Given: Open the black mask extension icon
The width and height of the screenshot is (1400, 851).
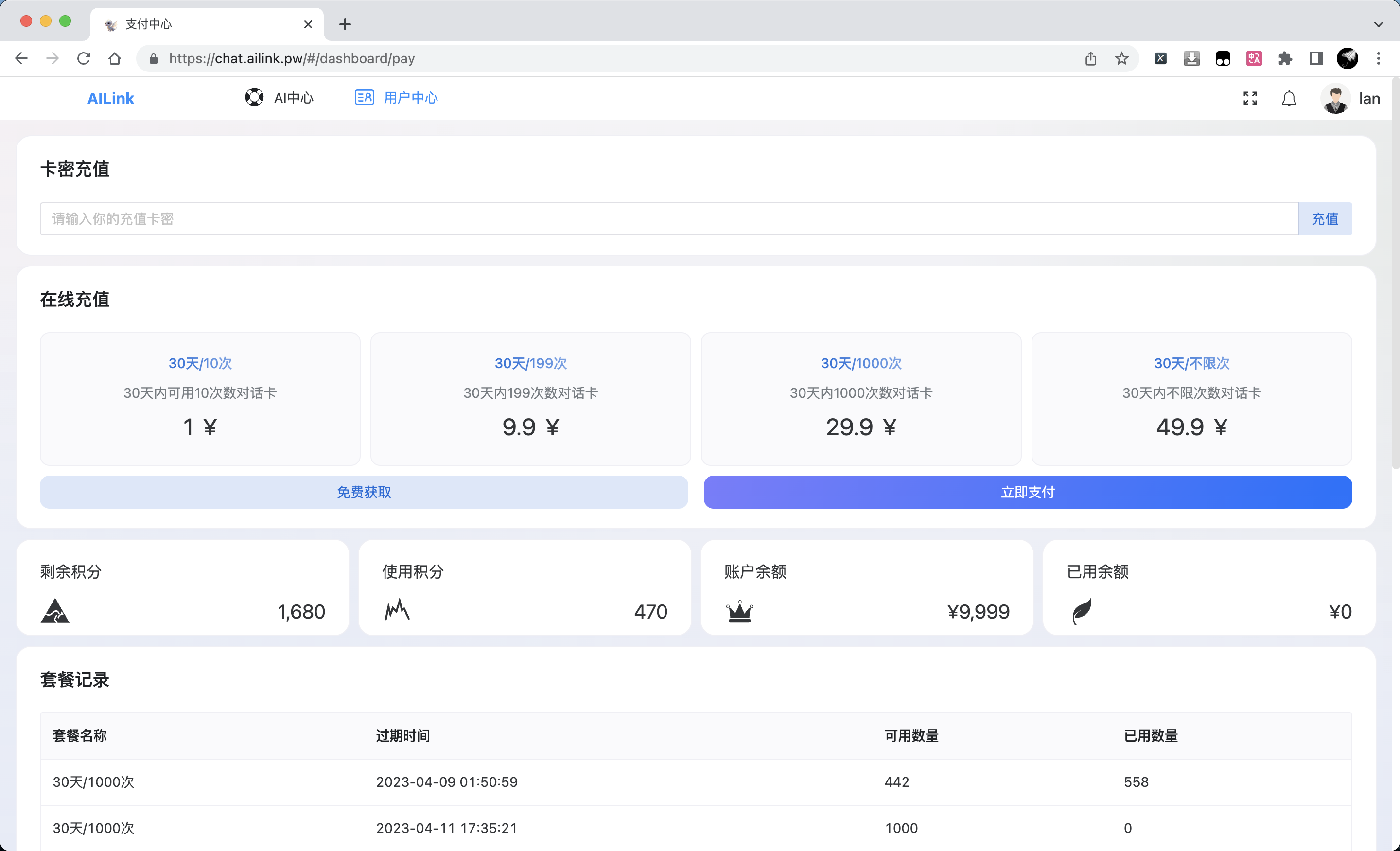Looking at the screenshot, I should pos(1223,58).
